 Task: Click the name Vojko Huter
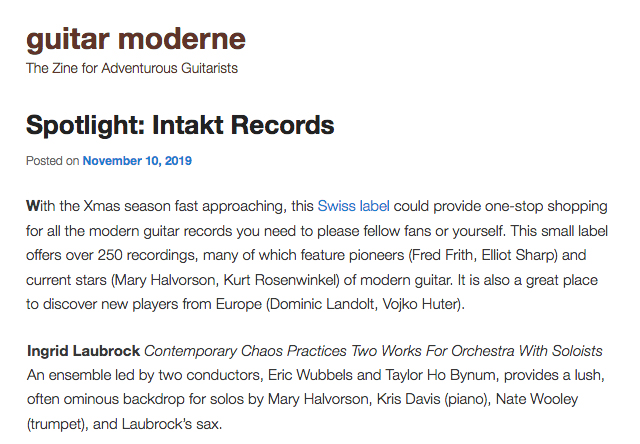tap(420, 304)
